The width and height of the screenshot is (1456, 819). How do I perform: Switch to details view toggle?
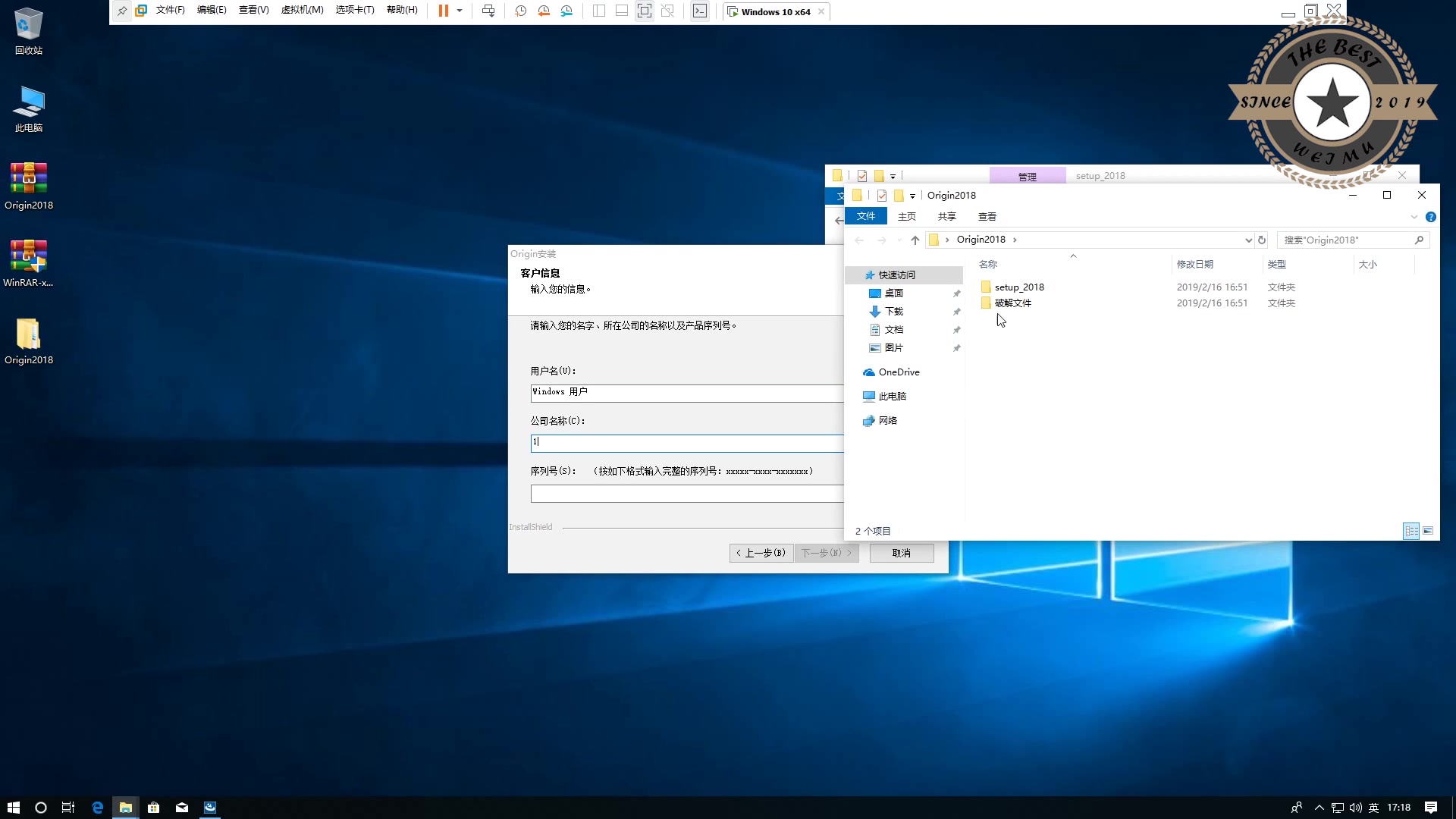(1411, 531)
